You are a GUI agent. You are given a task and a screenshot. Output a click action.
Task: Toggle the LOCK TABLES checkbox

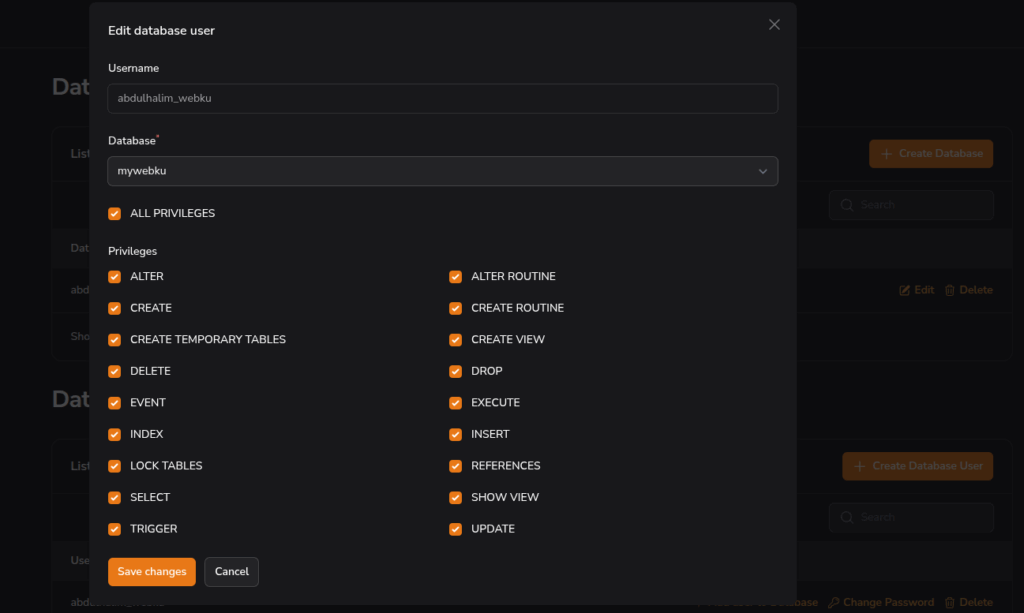(115, 466)
